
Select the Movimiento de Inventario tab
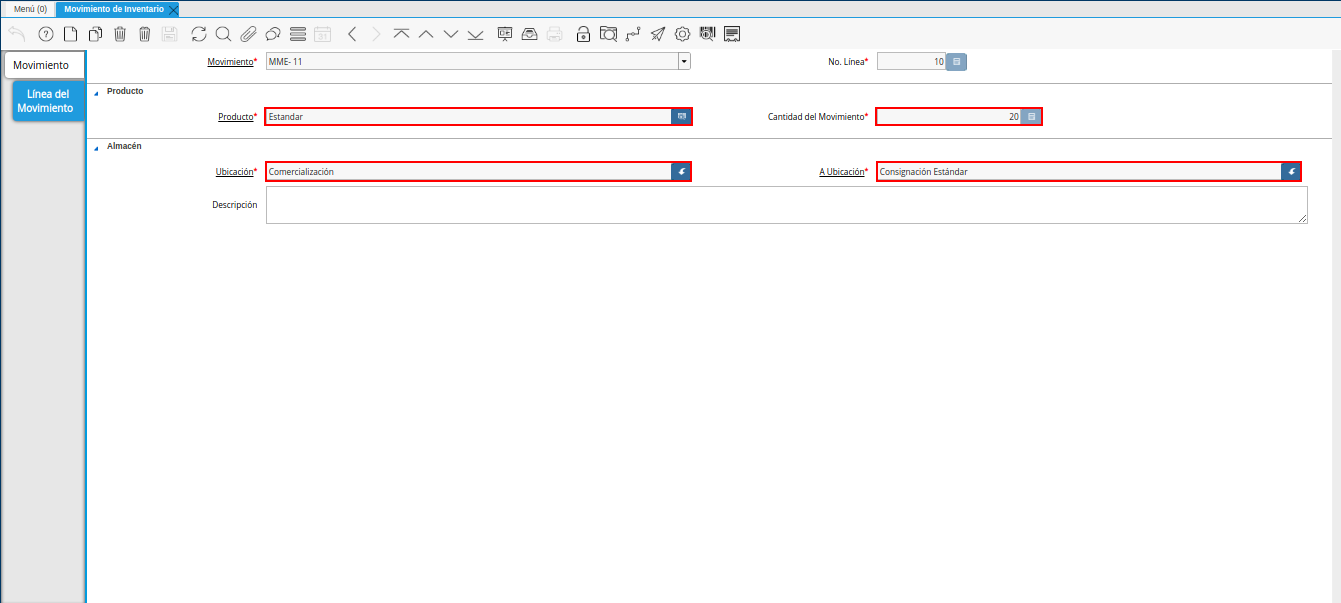pos(114,9)
